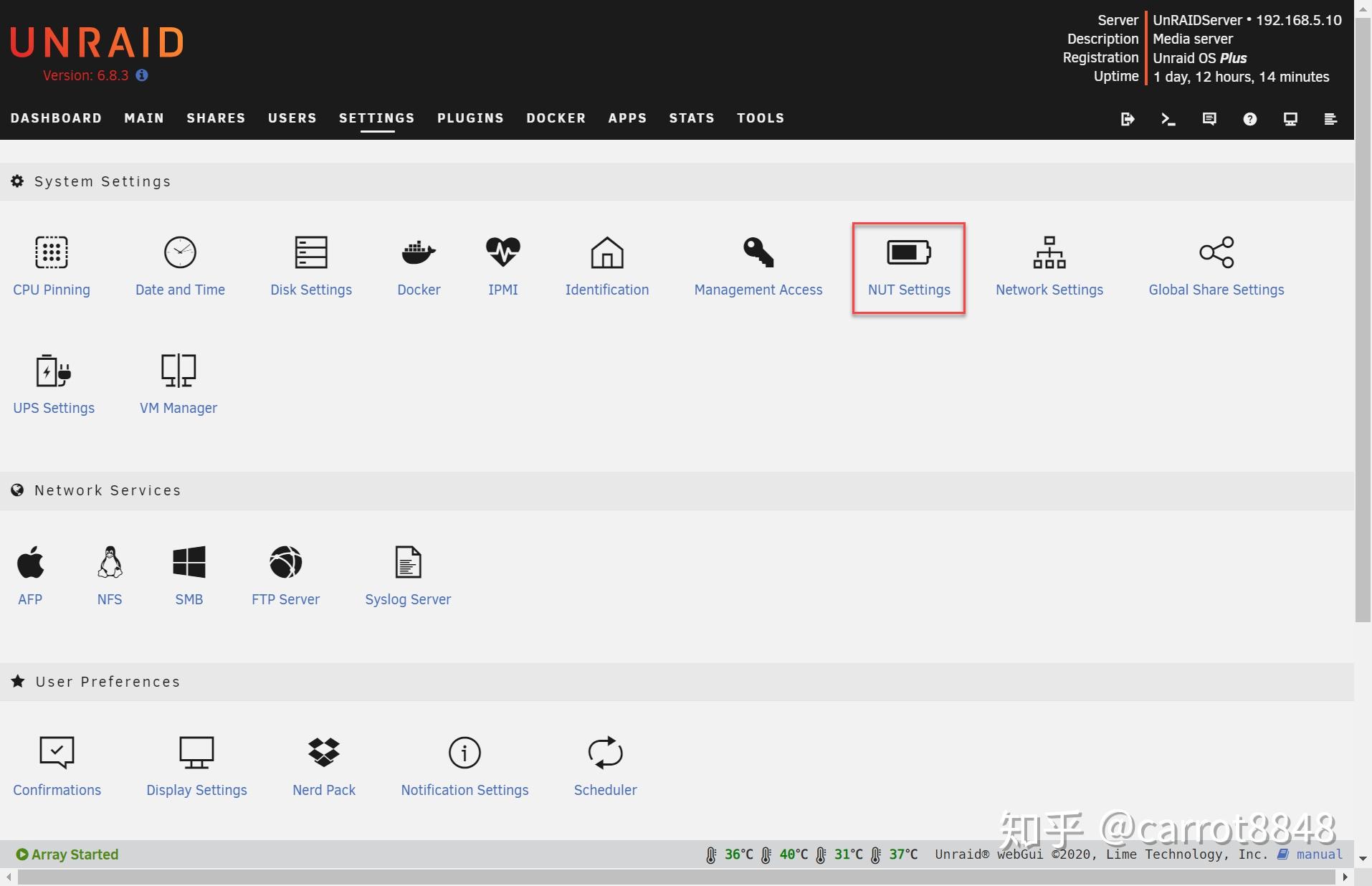Open the APPS tab
Image resolution: width=1372 pixels, height=886 pixels.
627,118
